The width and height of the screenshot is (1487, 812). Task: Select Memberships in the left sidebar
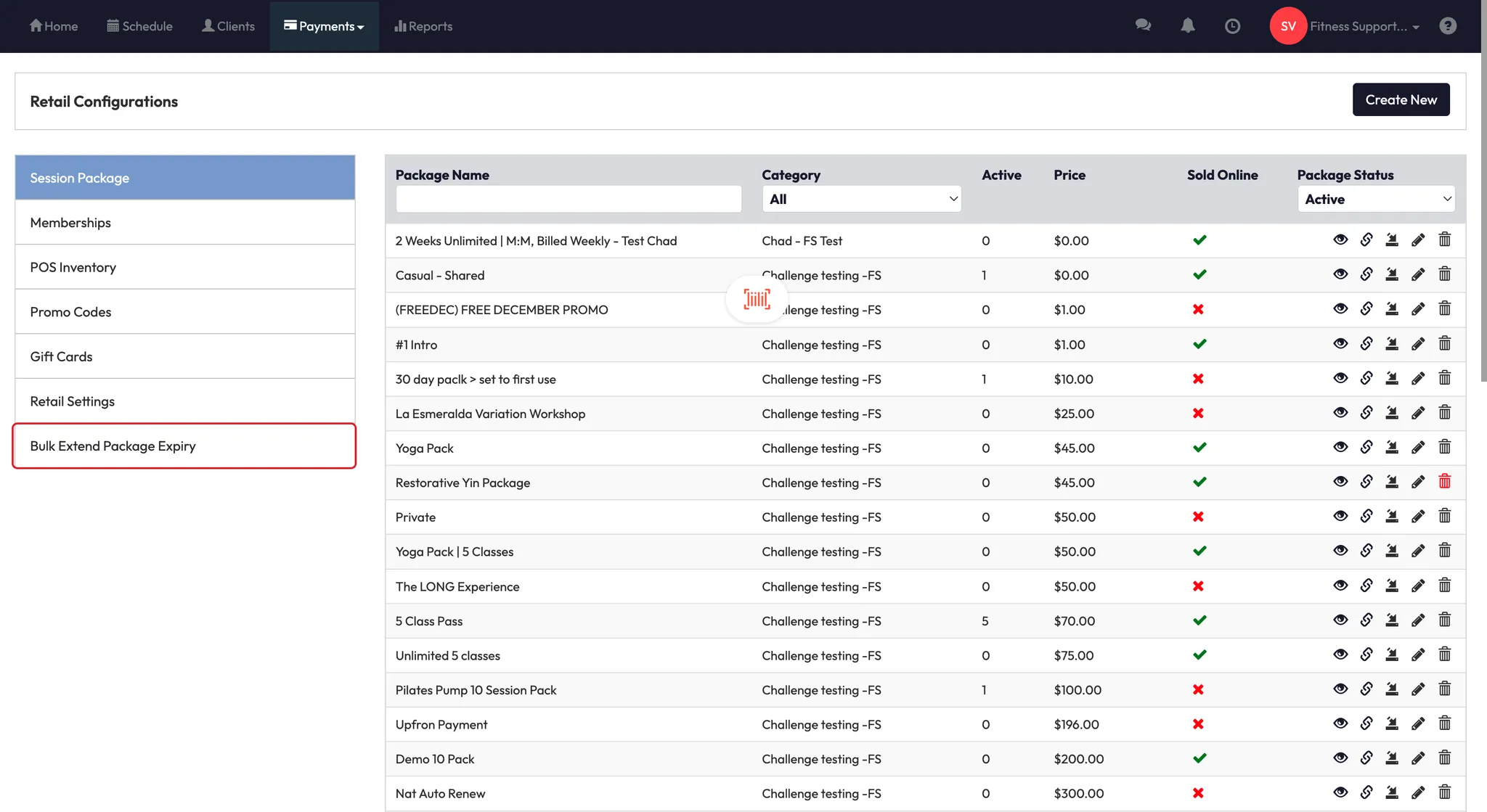click(x=184, y=223)
